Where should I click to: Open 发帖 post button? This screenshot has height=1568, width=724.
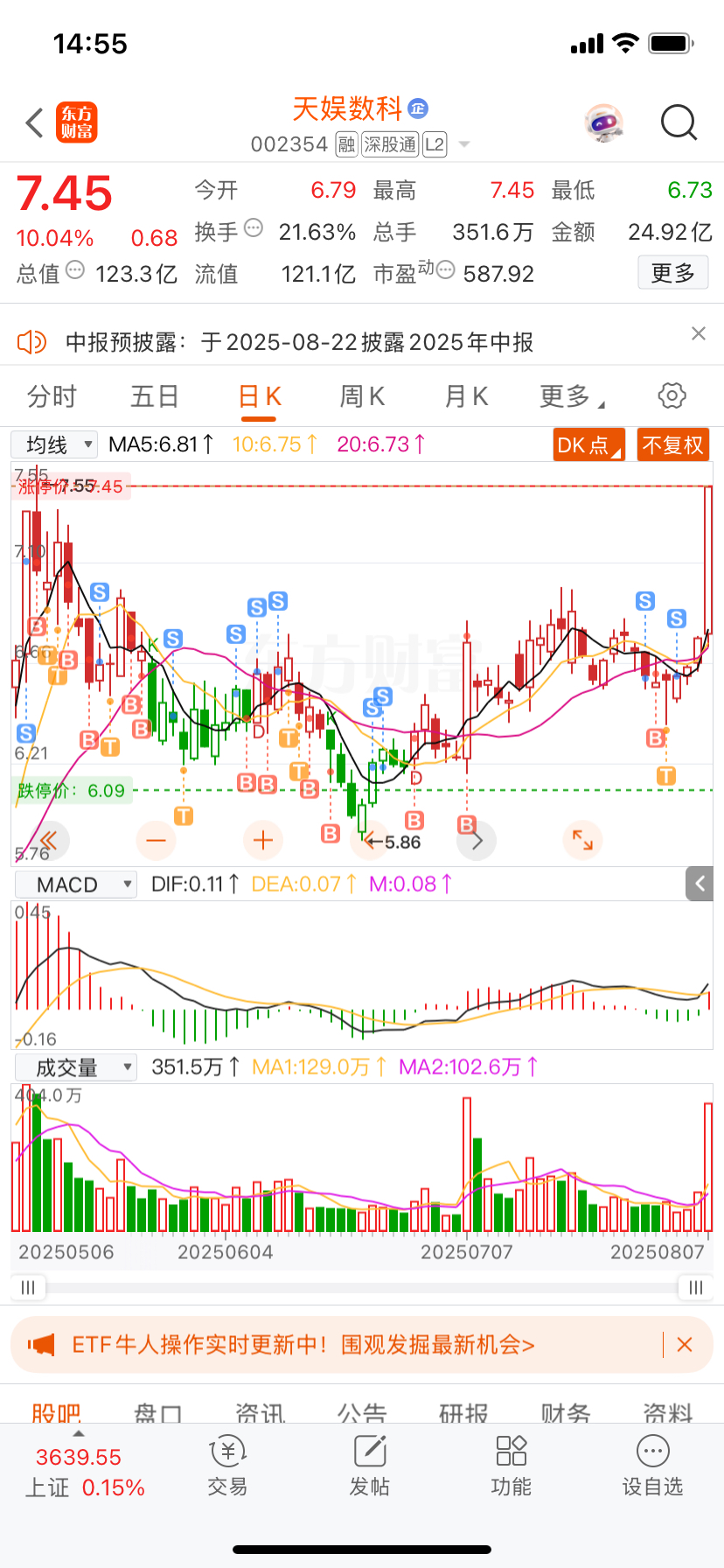369,1467
